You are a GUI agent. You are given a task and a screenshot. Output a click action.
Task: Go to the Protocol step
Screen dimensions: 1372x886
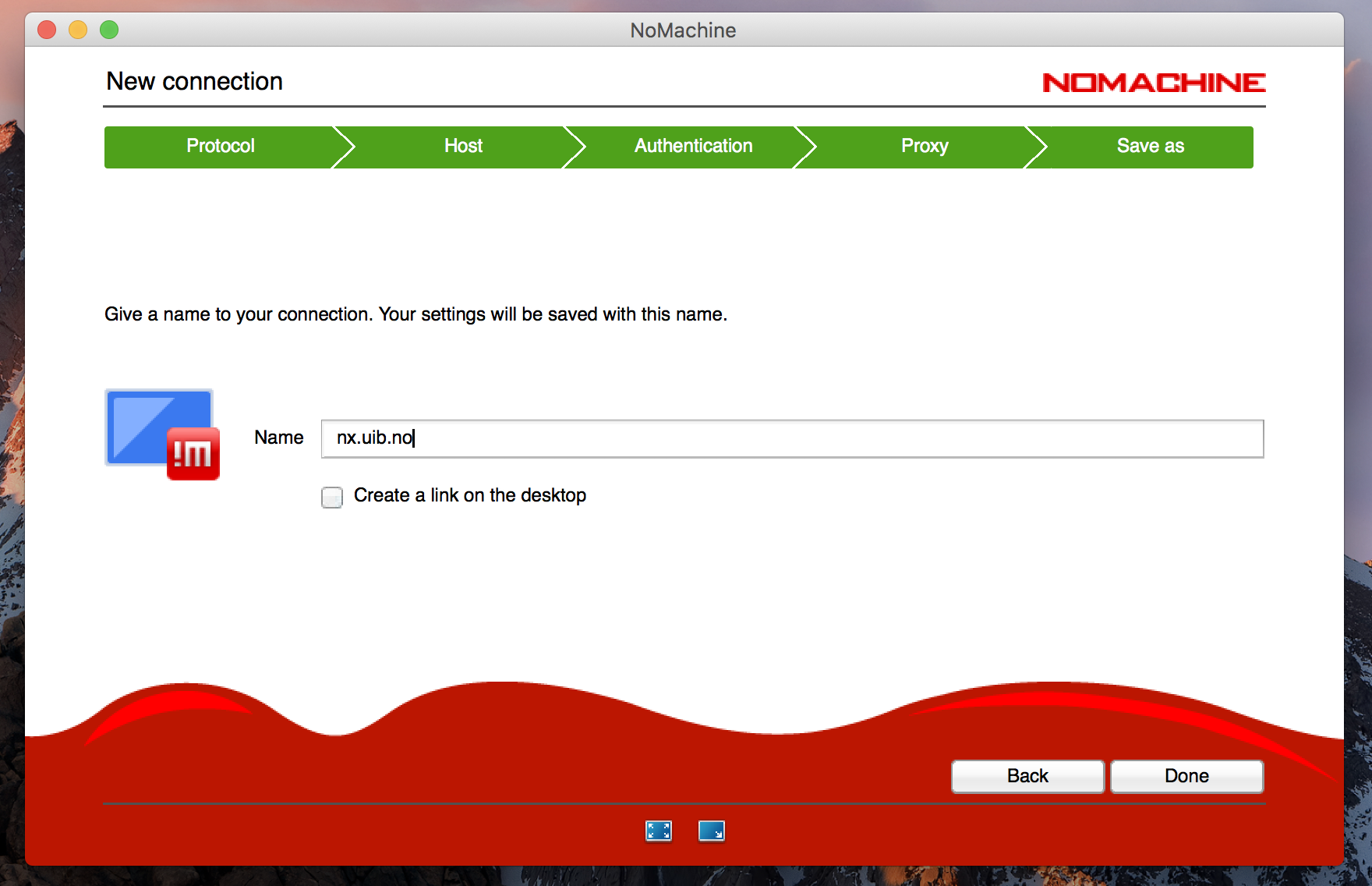click(220, 147)
